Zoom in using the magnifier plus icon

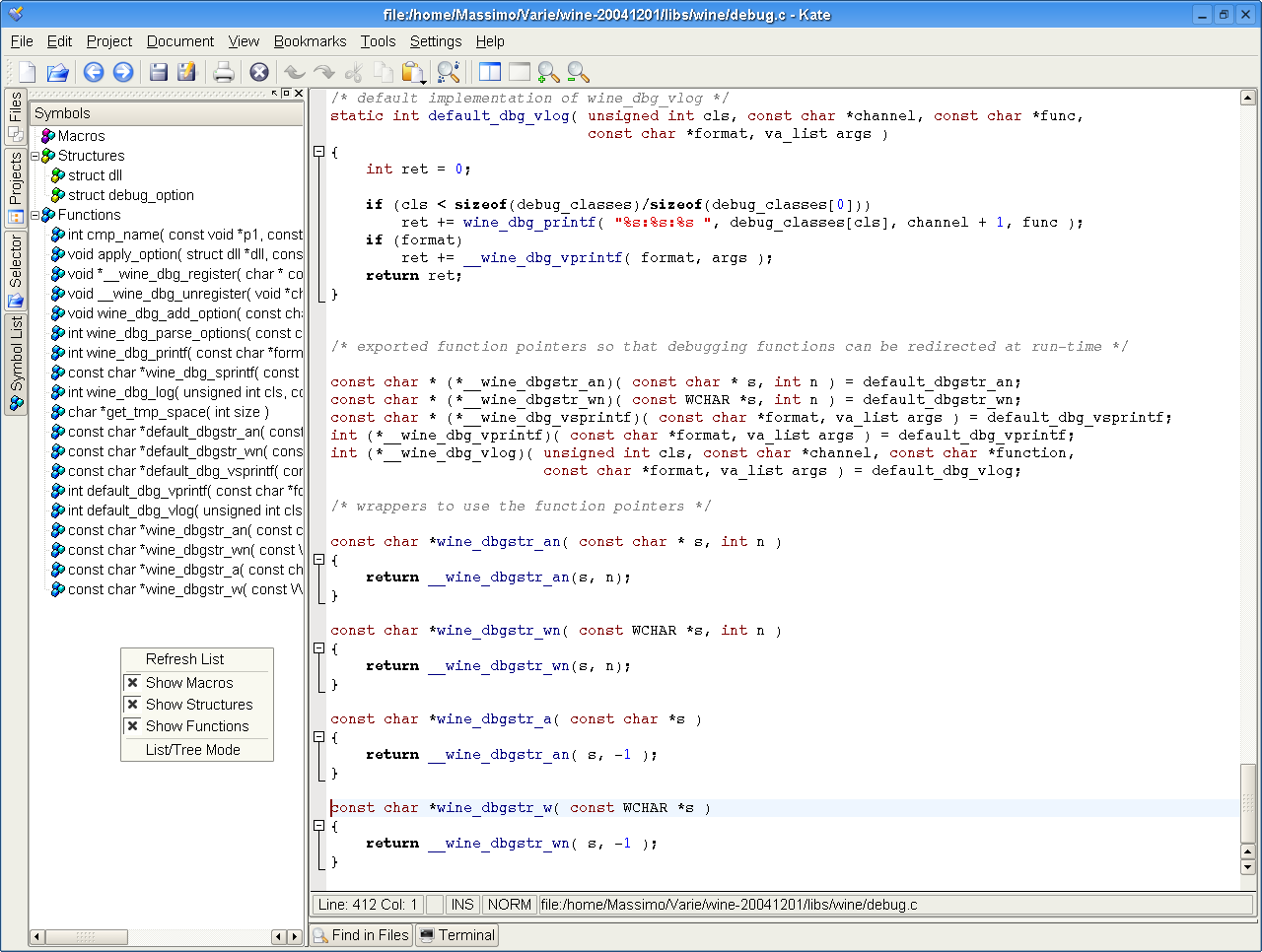[x=547, y=71]
